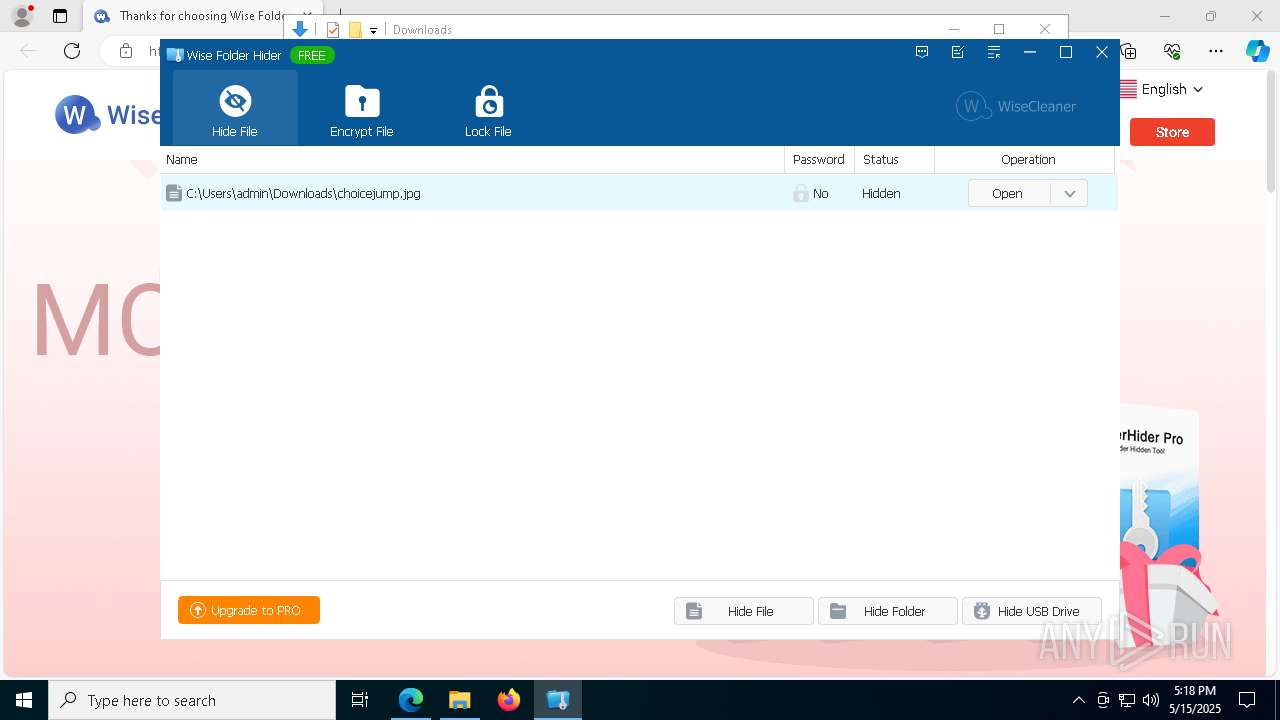Viewport: 1280px width, 720px height.
Task: Open Edge tab actions menu icon
Action: pyautogui.click(x=60, y=16)
